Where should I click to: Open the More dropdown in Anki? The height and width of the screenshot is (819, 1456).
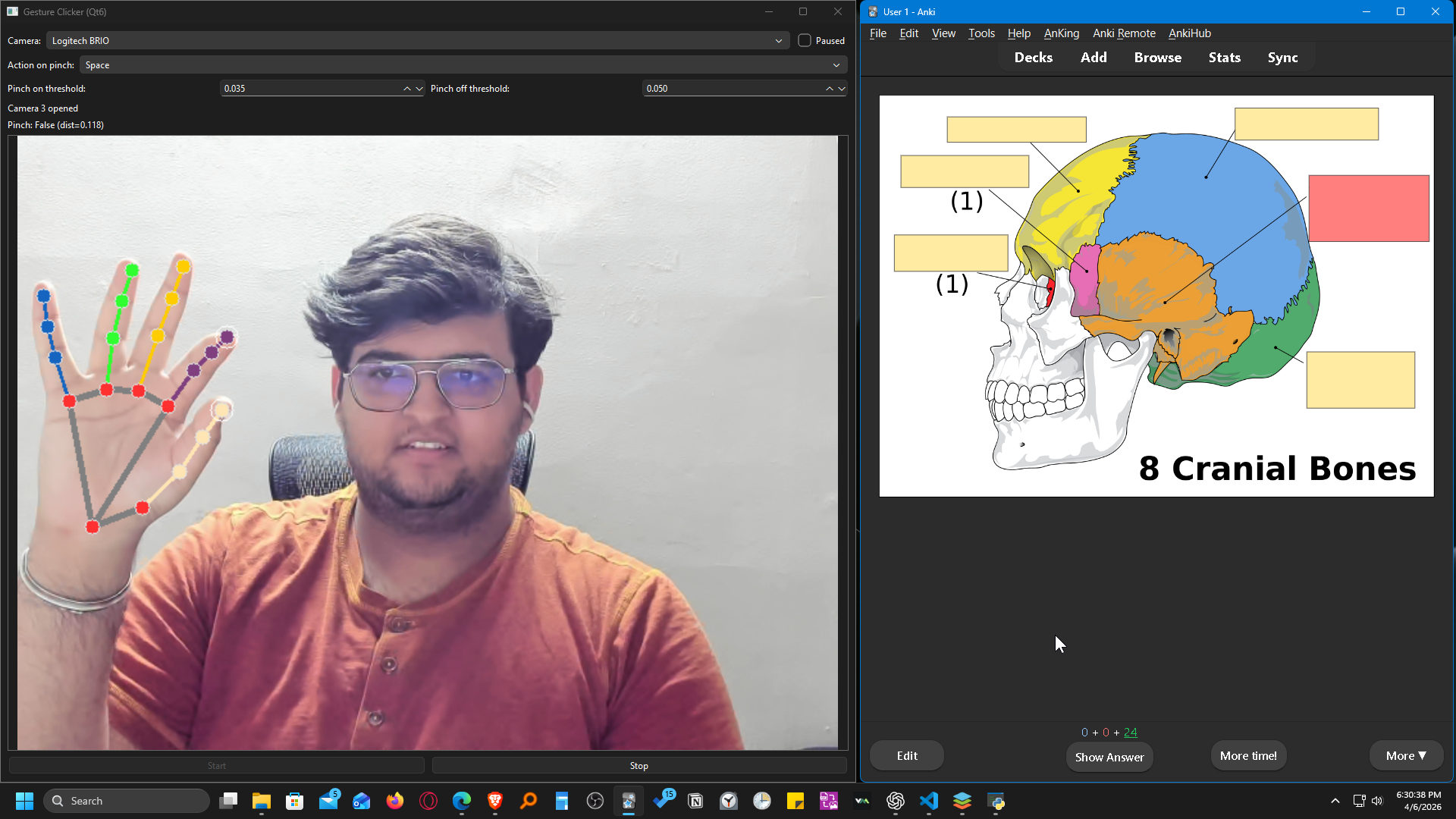click(x=1405, y=755)
